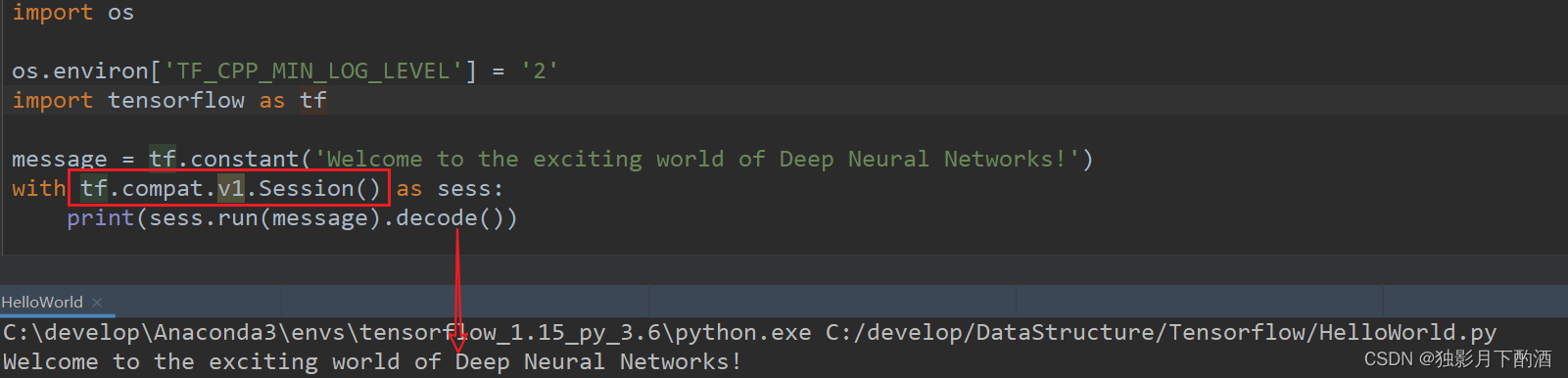Click the python.exe interpreter path in console
1568x378 pixels.
pos(406,333)
